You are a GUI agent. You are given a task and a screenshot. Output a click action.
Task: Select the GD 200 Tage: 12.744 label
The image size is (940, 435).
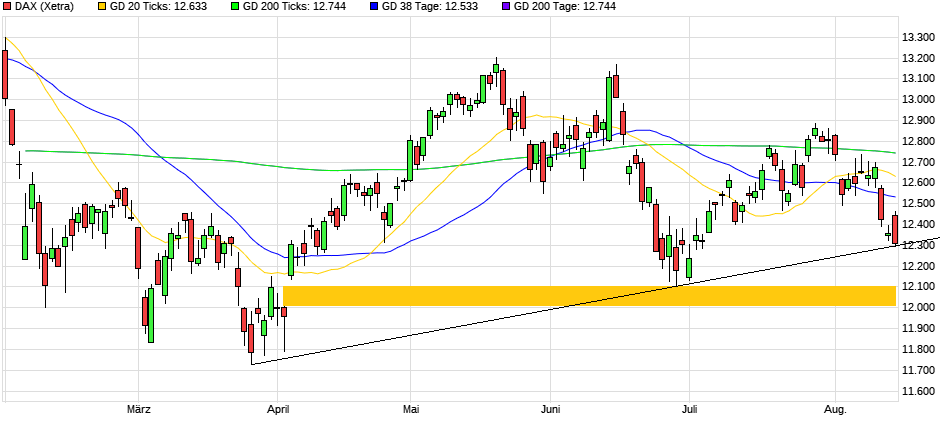(x=564, y=7)
